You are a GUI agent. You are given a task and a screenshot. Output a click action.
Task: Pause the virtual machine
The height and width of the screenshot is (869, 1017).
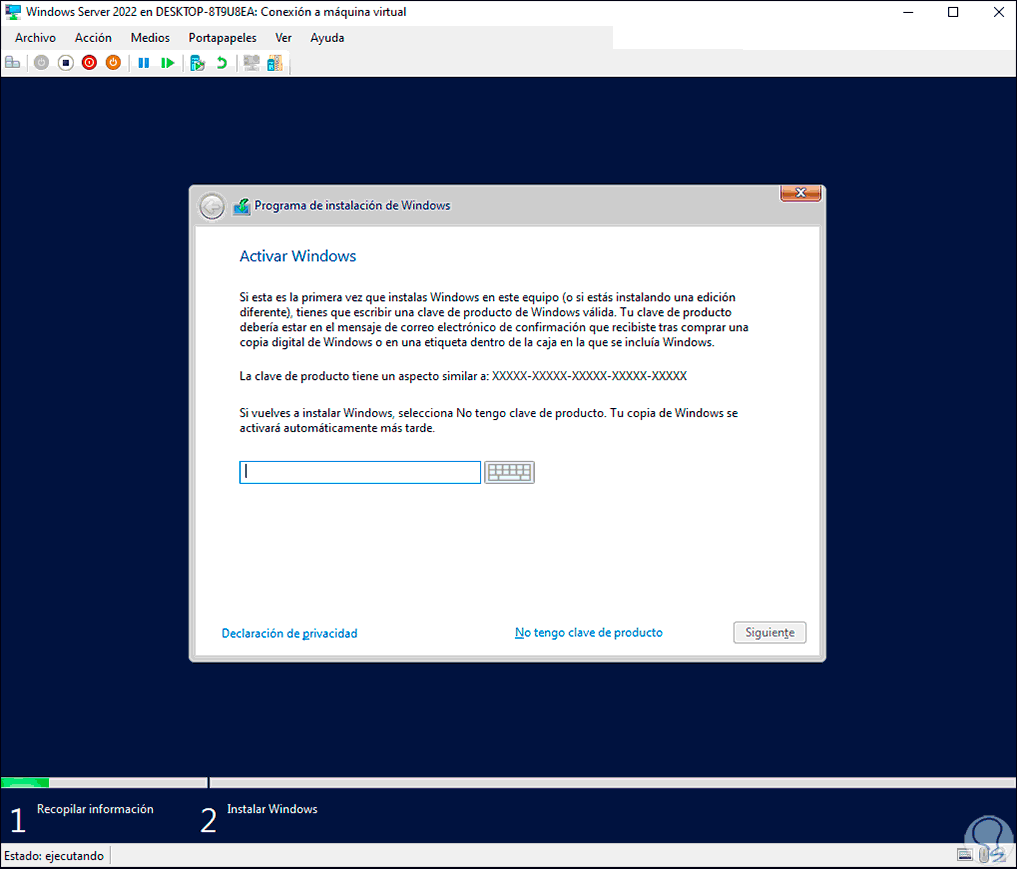[144, 63]
